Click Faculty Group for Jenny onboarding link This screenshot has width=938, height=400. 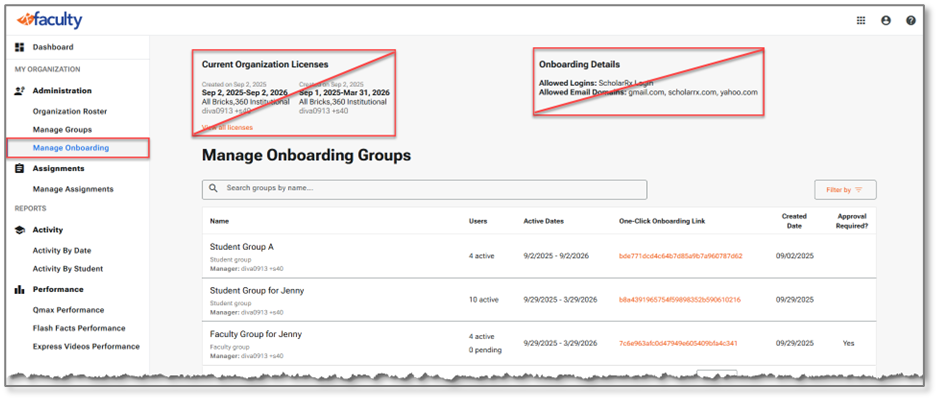click(678, 343)
